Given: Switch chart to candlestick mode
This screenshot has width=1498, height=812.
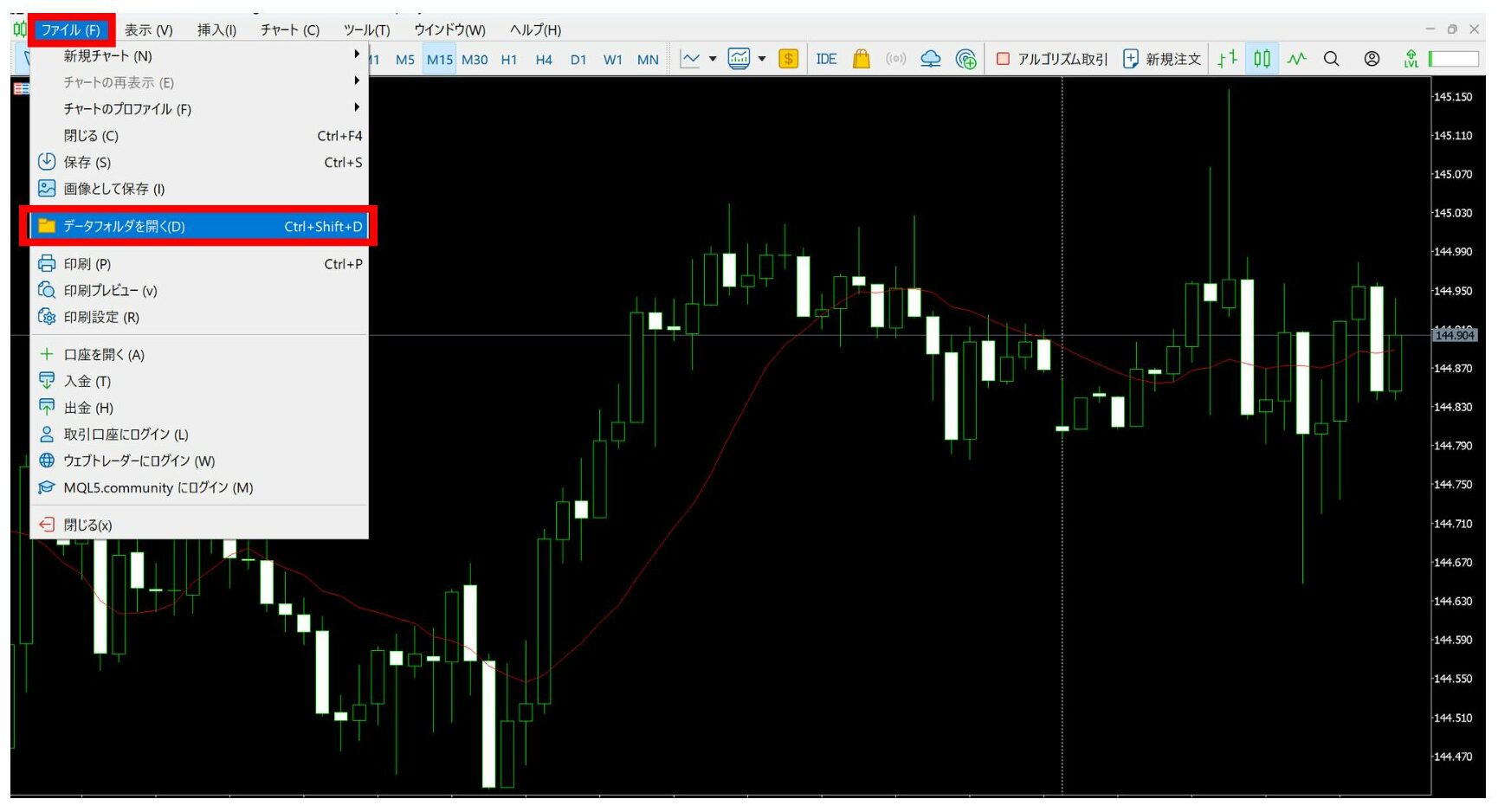Looking at the screenshot, I should click(x=1262, y=59).
